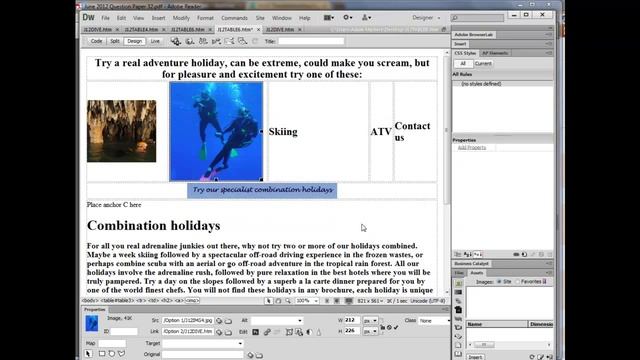Open the Modify menu
This screenshot has height=360, width=640.
[181, 18]
